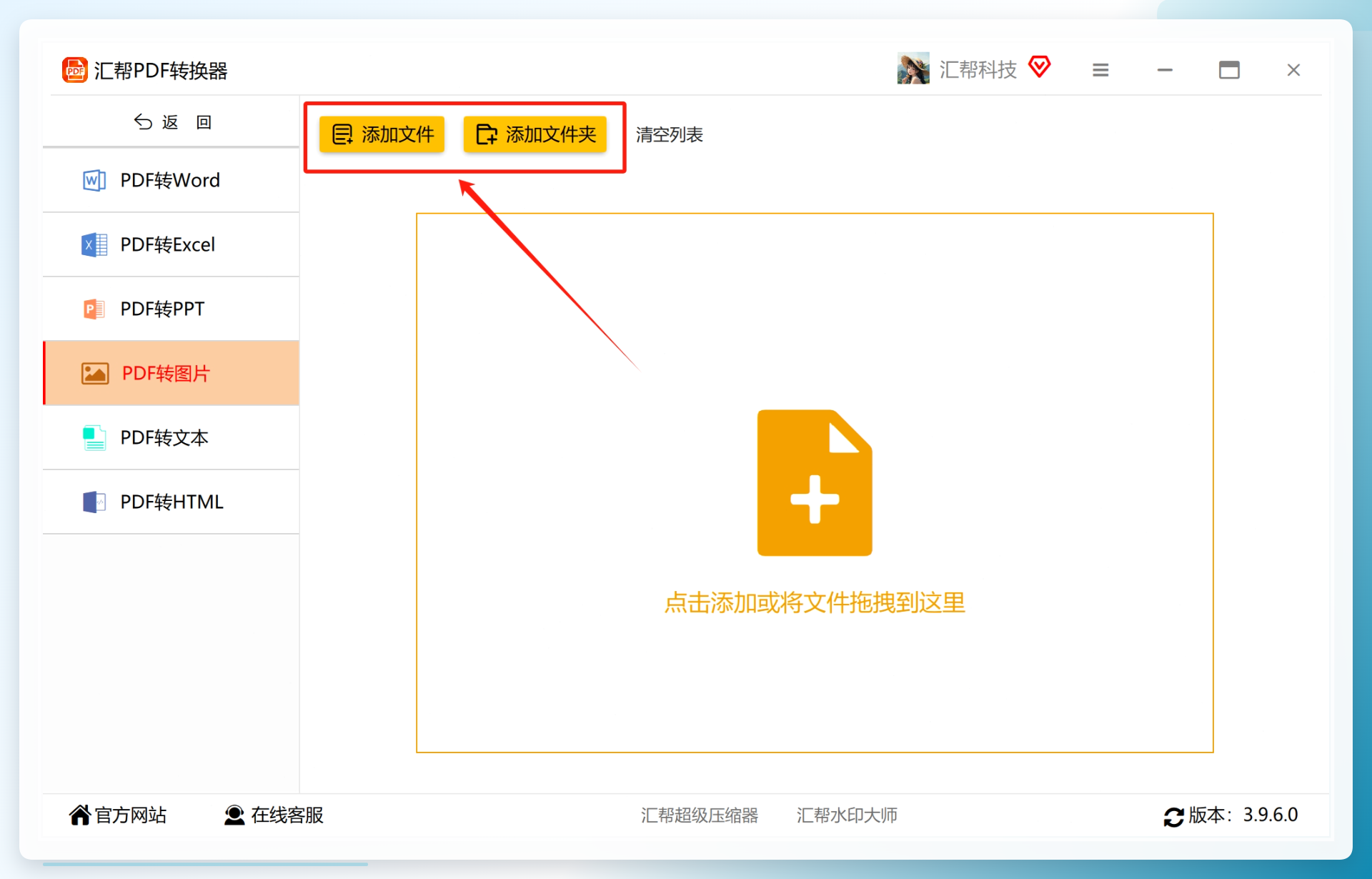The image size is (1372, 879).
Task: Close the 汇帮PDF转换器 window
Action: (1293, 70)
